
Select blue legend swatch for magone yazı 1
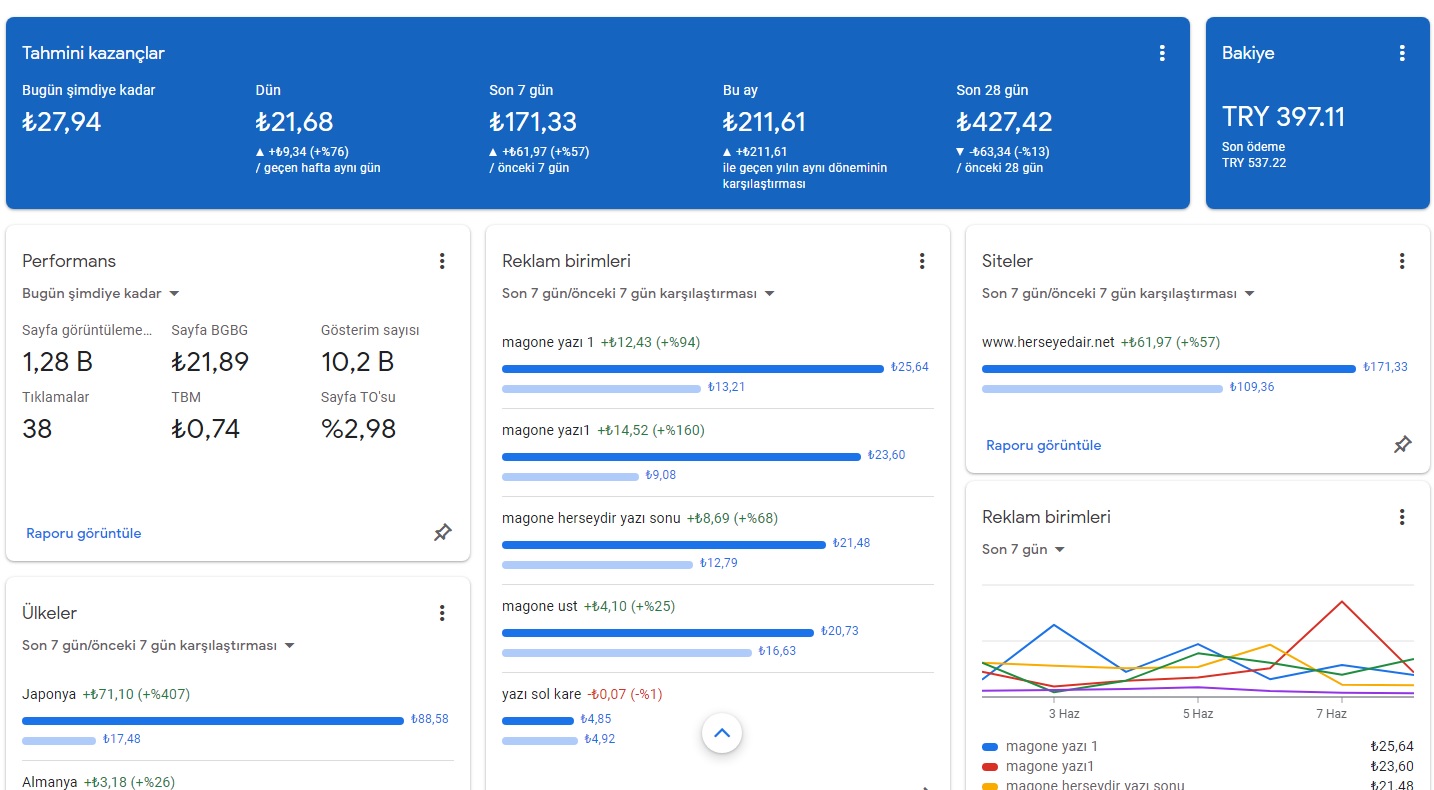point(990,747)
